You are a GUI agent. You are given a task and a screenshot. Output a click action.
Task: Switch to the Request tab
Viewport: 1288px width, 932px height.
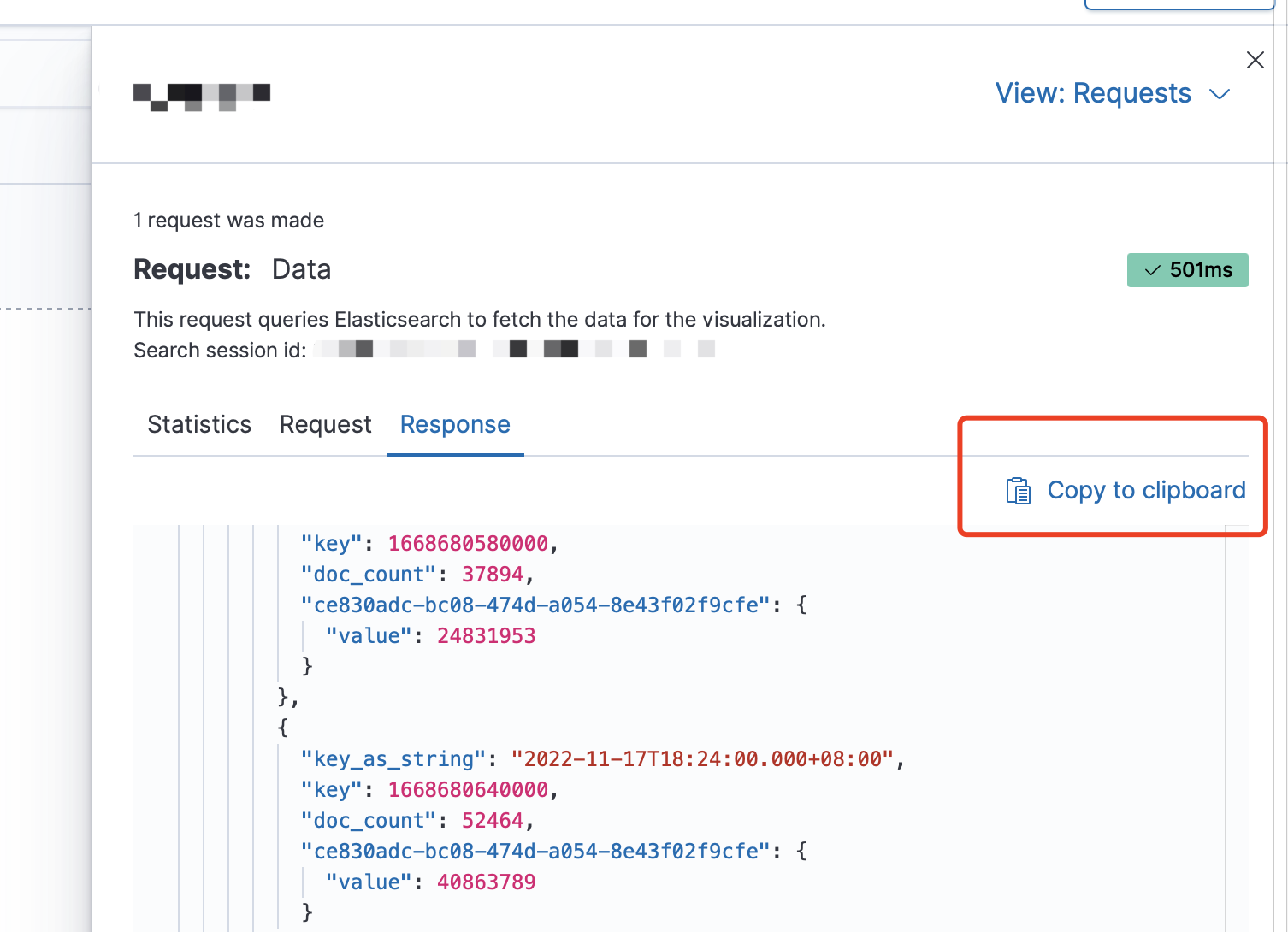tap(325, 425)
